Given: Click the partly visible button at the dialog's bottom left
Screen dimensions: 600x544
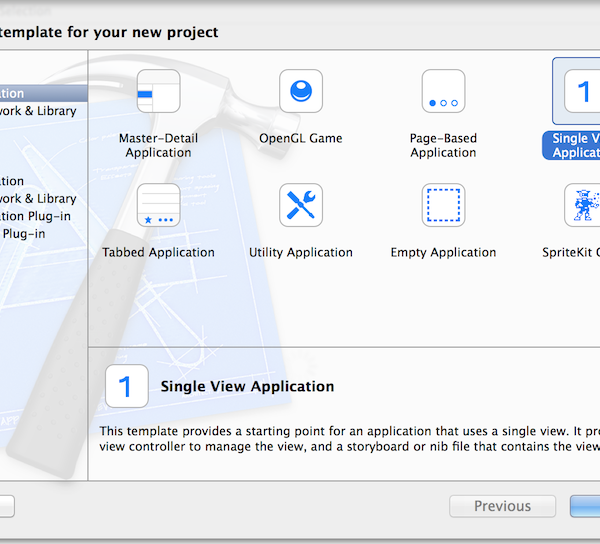Looking at the screenshot, I should 7,506.
